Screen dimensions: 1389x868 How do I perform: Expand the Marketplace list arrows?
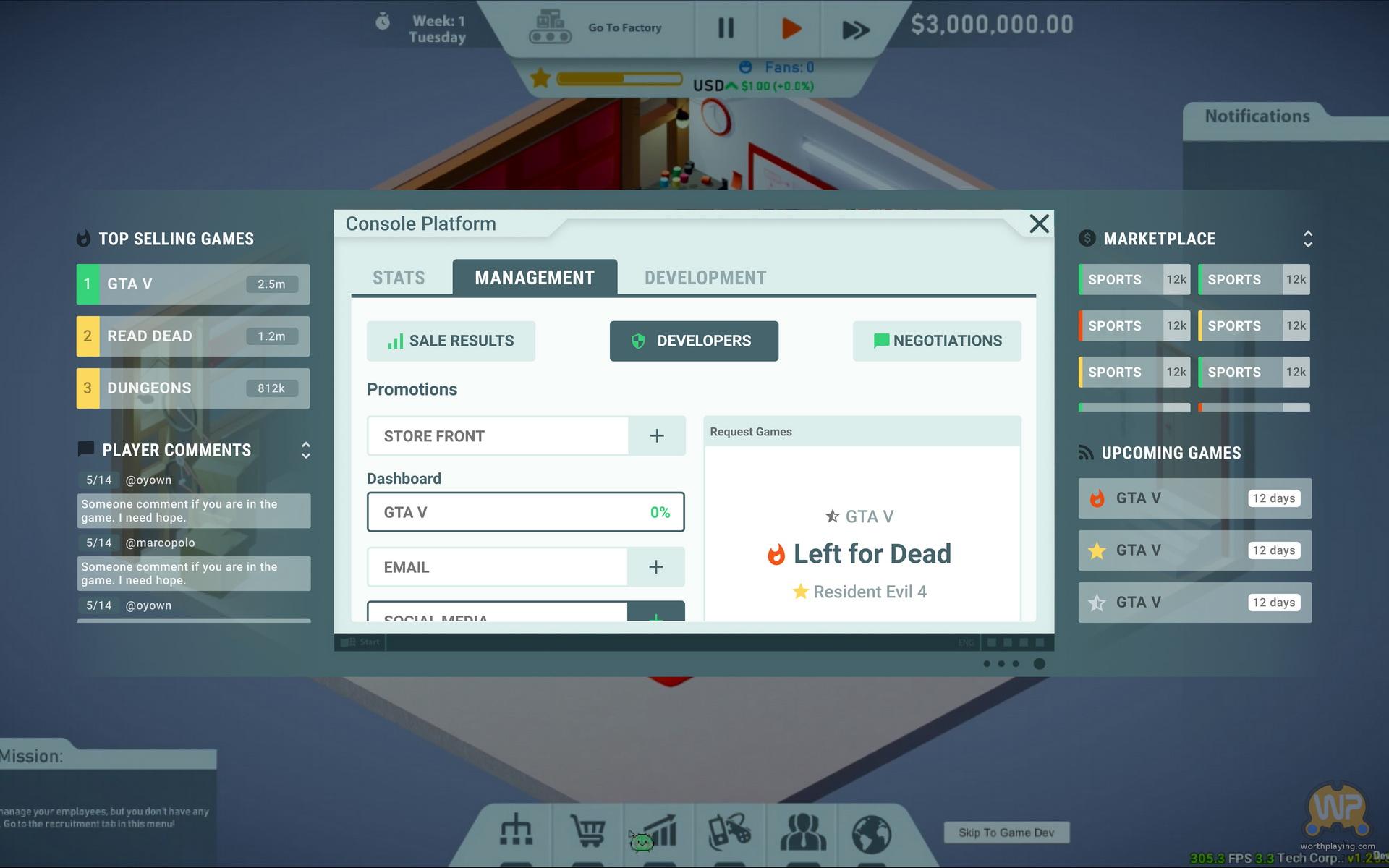pos(1307,239)
